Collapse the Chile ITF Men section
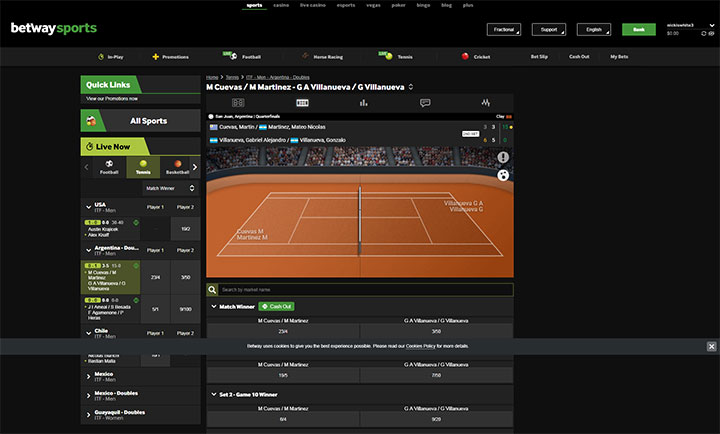This screenshot has height=434, width=720. (89, 333)
